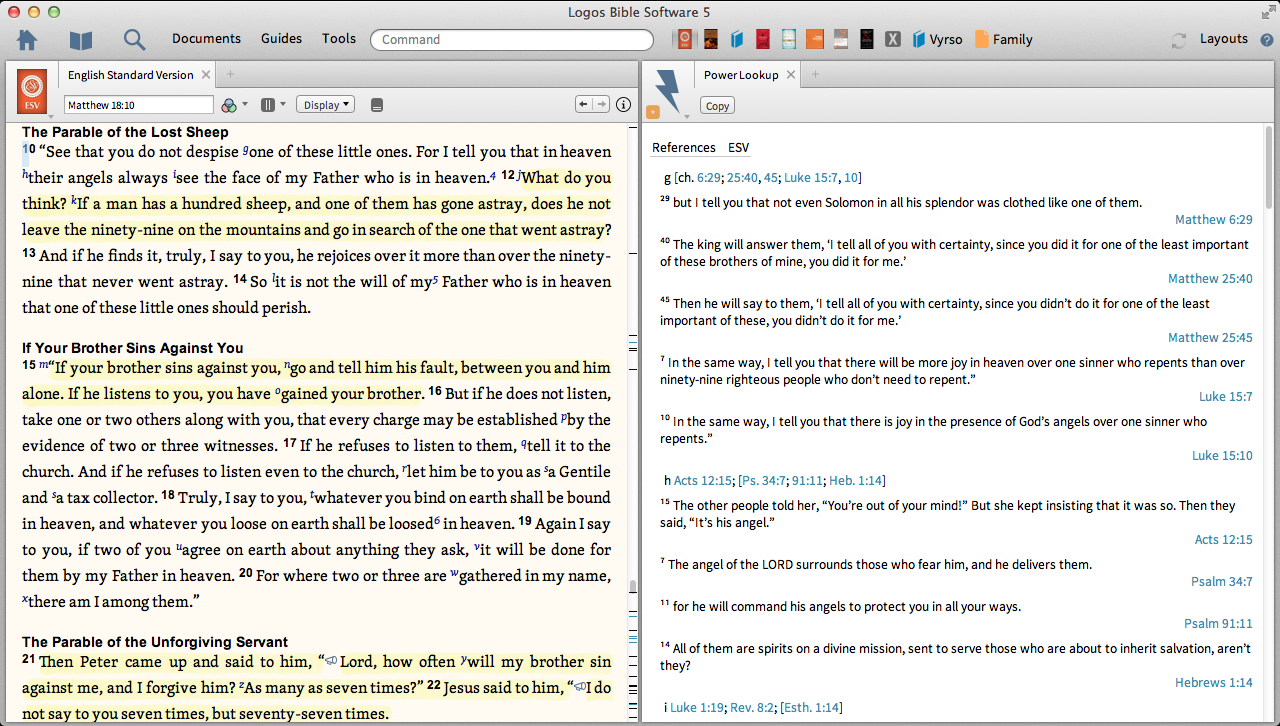This screenshot has height=726, width=1280.
Task: Go to the Home page icon
Action: [x=27, y=40]
